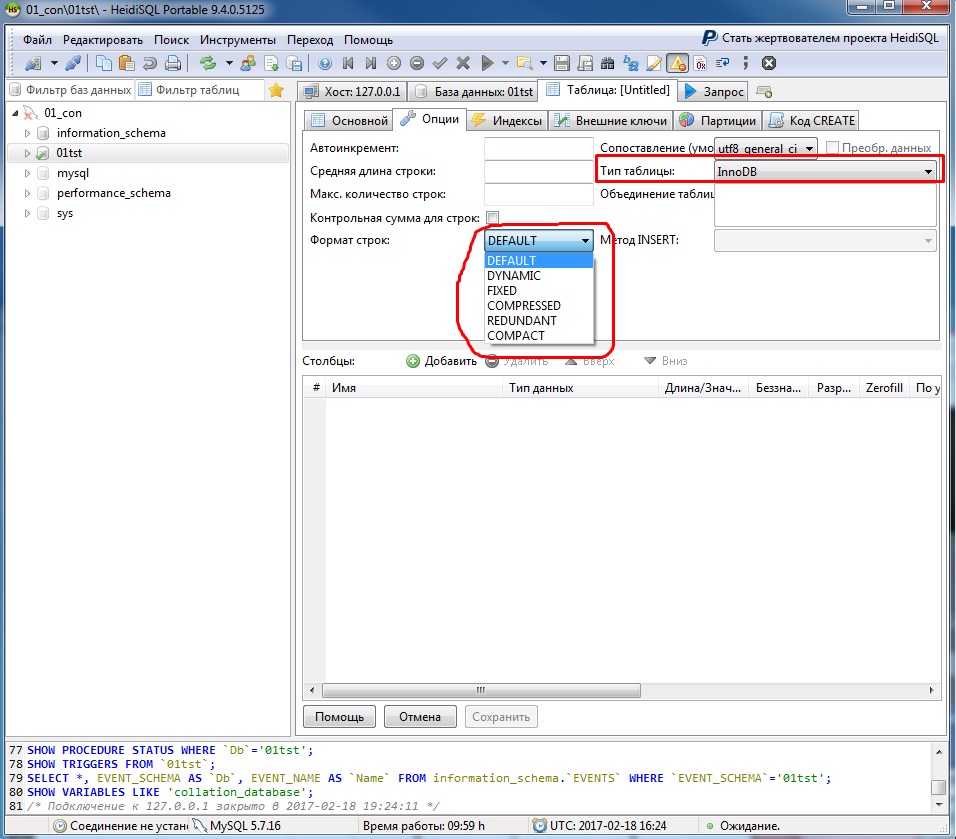
Task: Click the Помощь button at bottom
Action: 339,717
